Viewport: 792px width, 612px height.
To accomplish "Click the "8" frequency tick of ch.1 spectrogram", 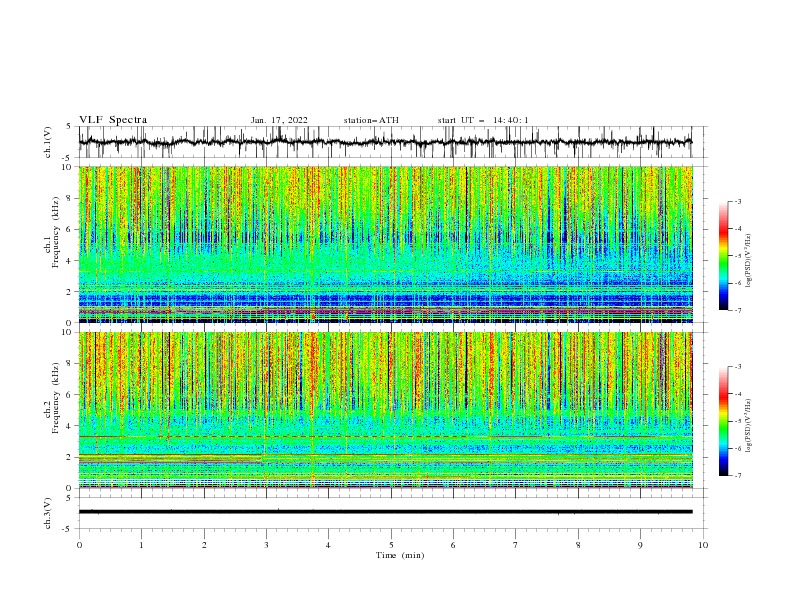I will [x=69, y=198].
